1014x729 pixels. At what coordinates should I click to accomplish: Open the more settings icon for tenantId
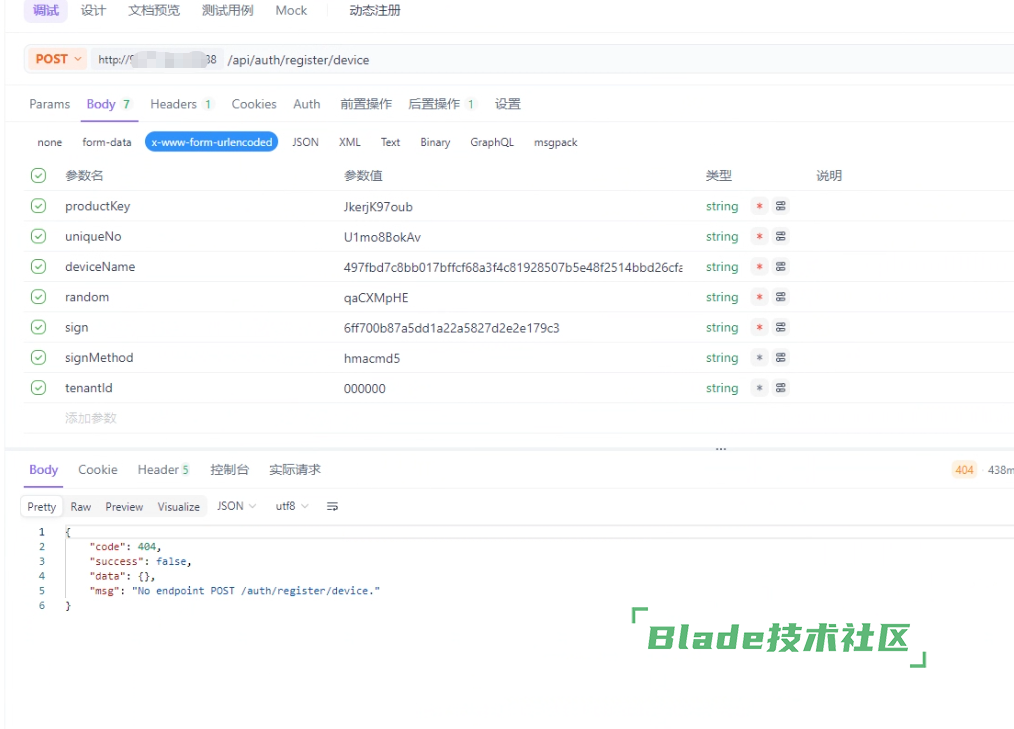click(781, 388)
